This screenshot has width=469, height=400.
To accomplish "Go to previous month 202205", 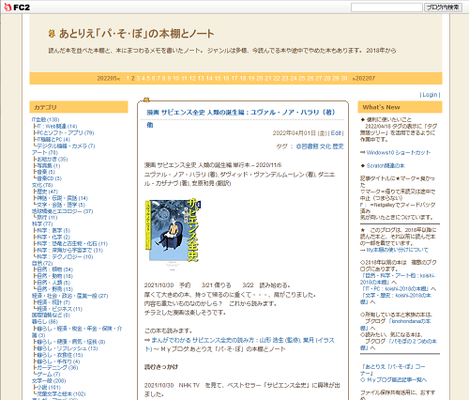I will click(108, 78).
